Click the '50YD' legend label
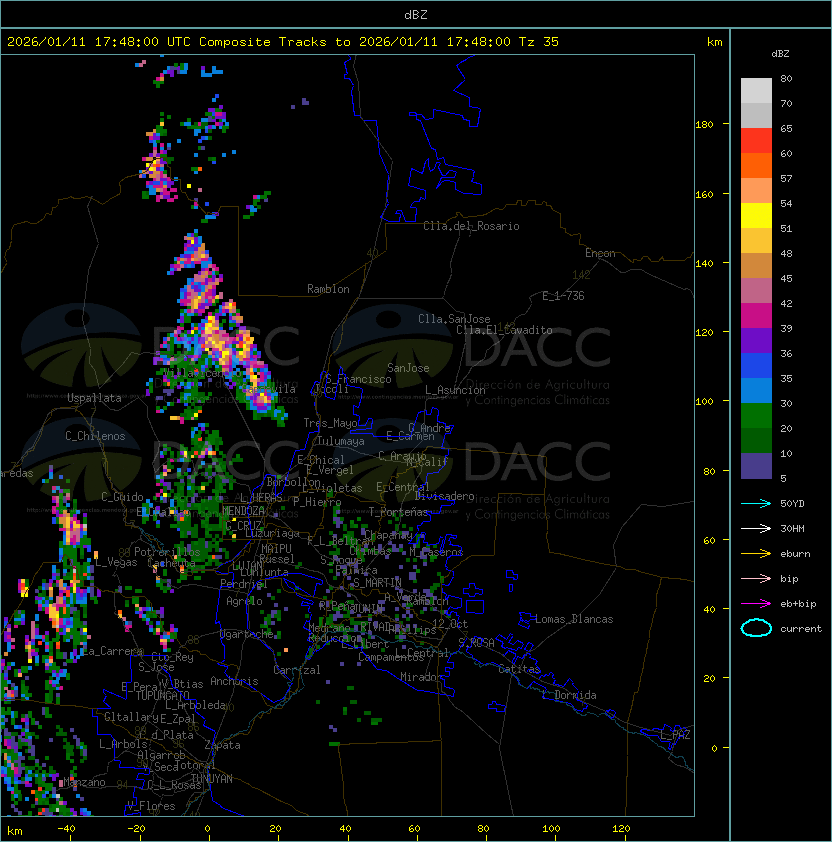The width and height of the screenshot is (832, 842). pos(792,503)
